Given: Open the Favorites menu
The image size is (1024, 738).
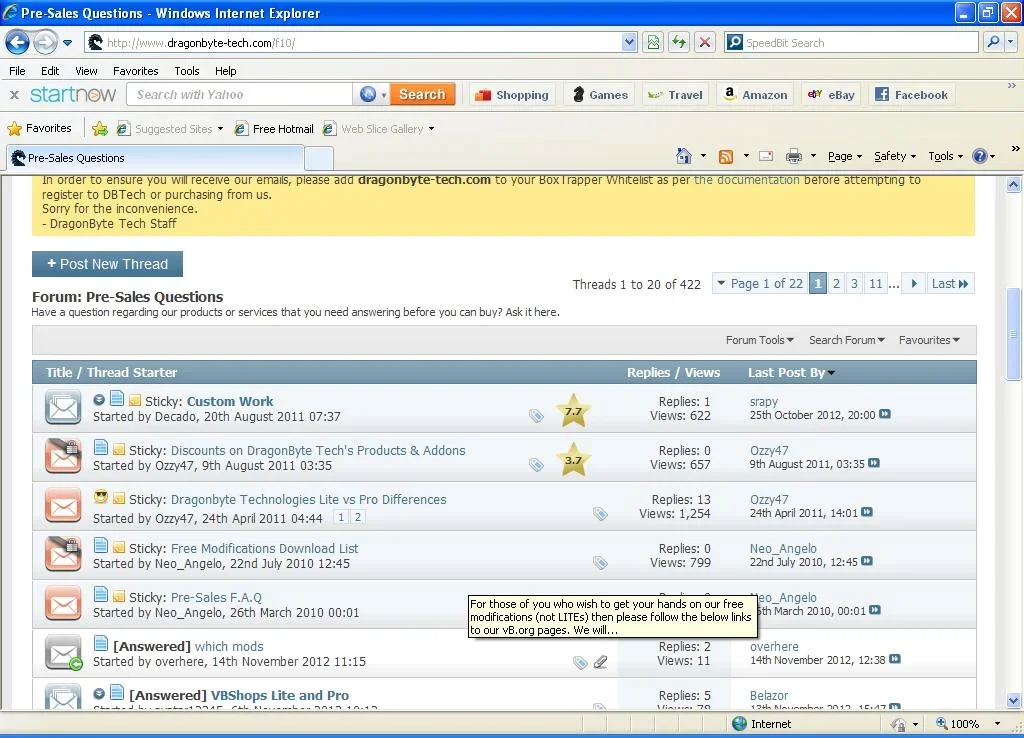Looking at the screenshot, I should coord(135,71).
